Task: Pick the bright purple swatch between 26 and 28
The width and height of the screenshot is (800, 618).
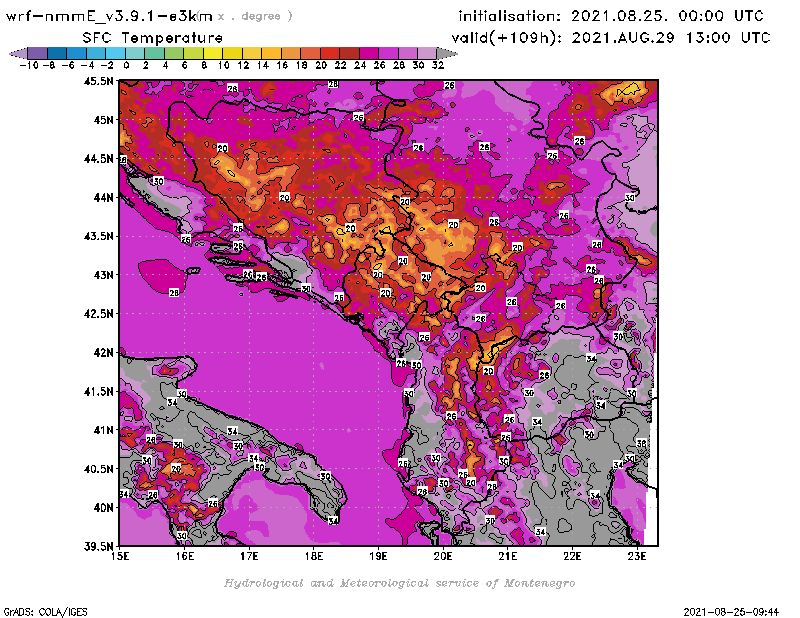Action: click(x=388, y=53)
